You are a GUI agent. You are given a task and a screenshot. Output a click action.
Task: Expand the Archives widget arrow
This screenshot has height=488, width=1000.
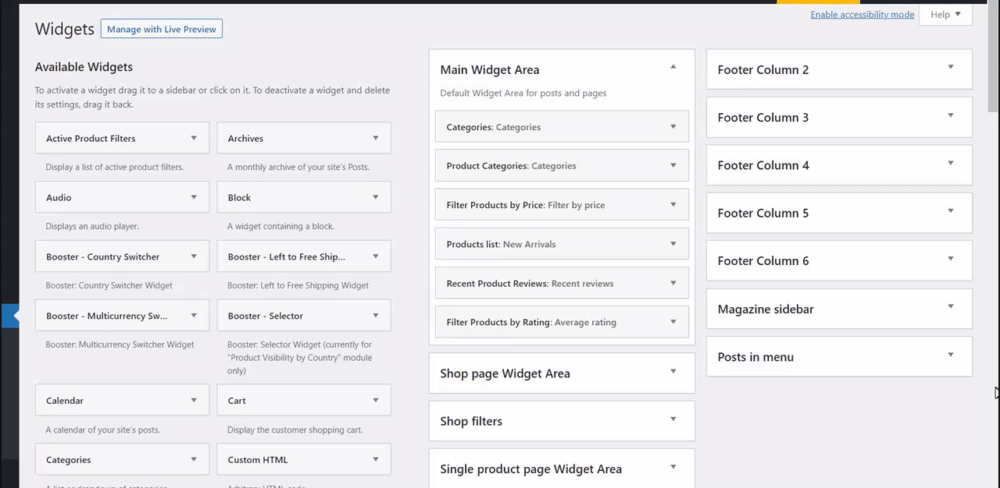376,138
